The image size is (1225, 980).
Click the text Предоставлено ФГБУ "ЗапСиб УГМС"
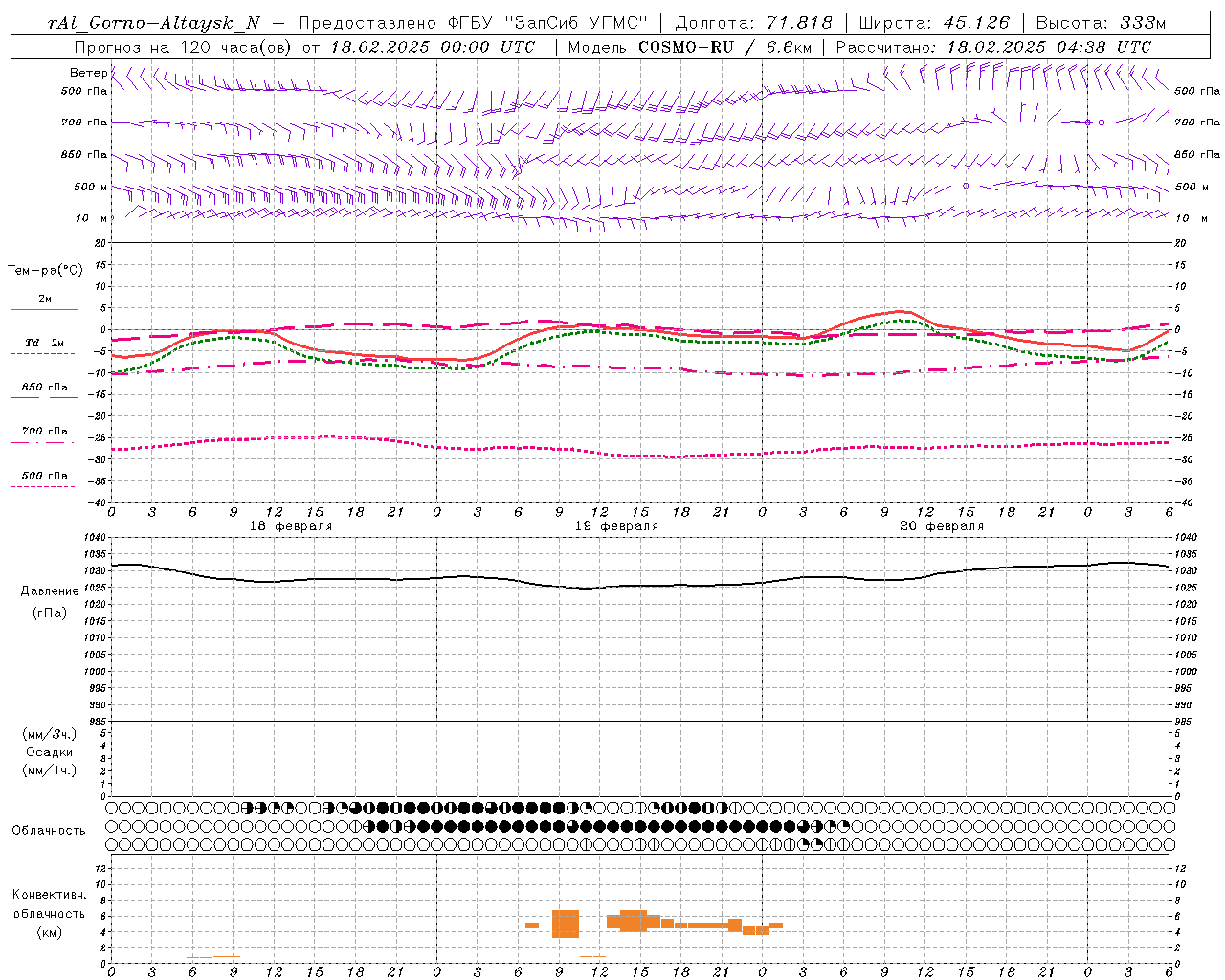[474, 23]
